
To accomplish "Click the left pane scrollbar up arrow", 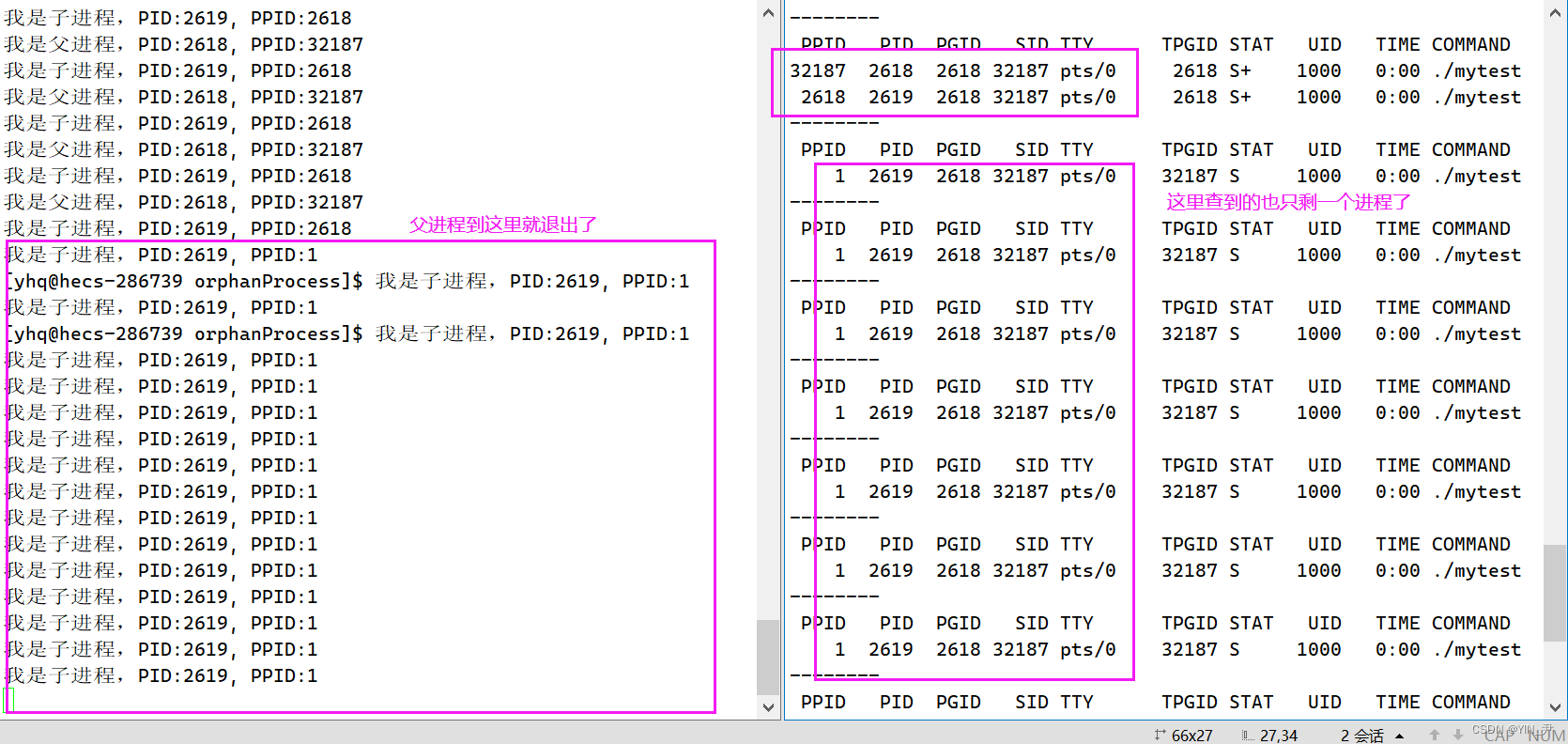I will [768, 13].
